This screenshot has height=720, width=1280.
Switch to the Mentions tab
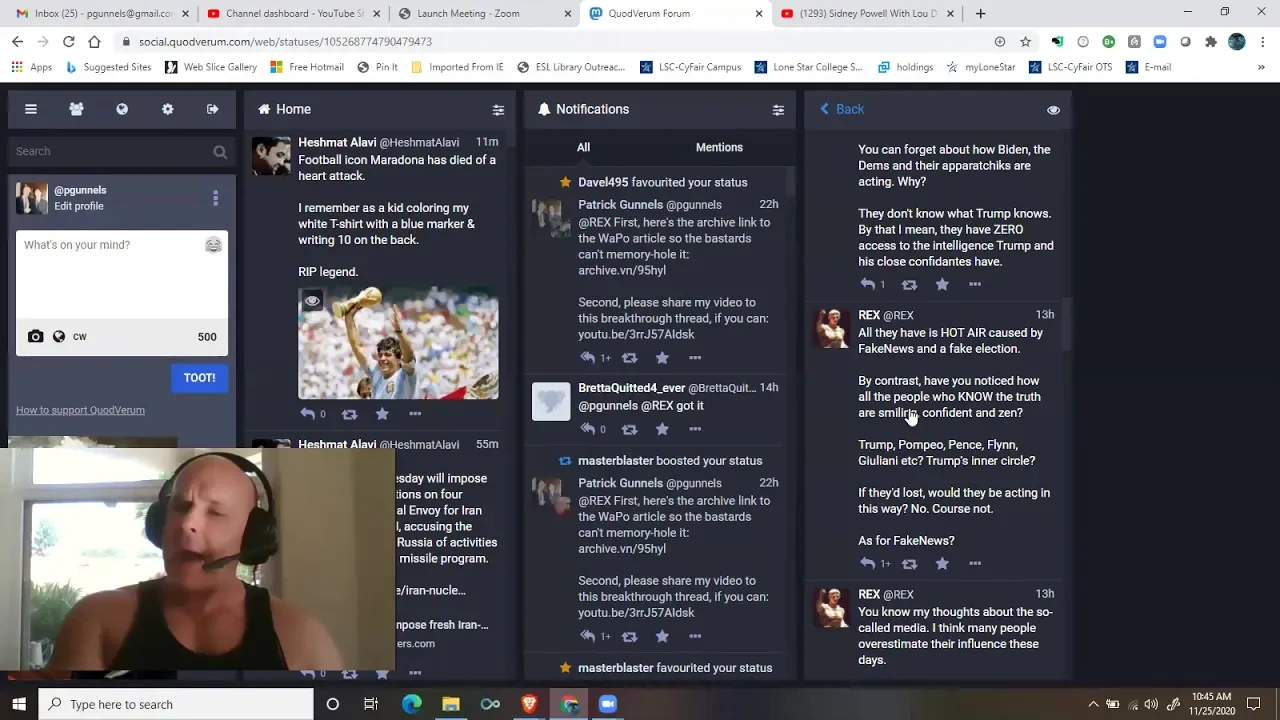pyautogui.click(x=719, y=147)
